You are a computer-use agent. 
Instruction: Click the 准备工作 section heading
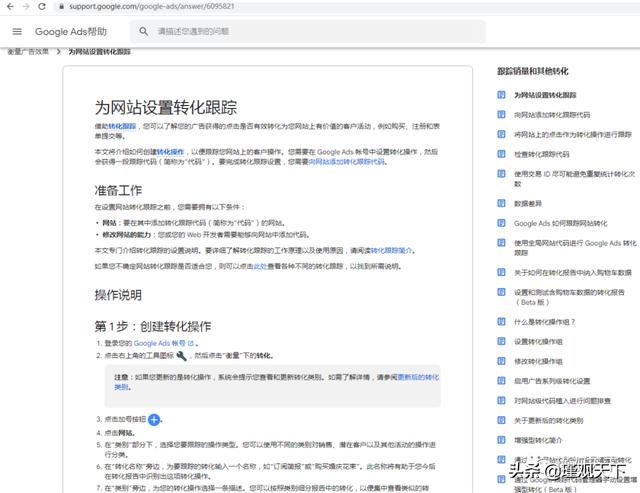[118, 190]
